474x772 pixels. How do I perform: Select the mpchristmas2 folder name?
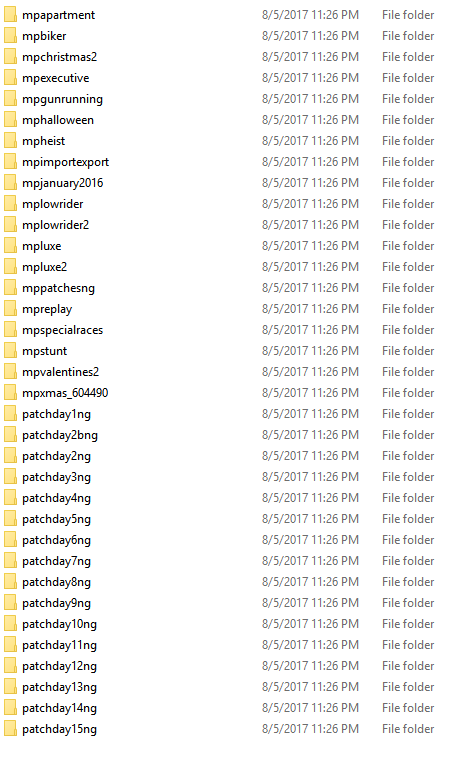[60, 57]
